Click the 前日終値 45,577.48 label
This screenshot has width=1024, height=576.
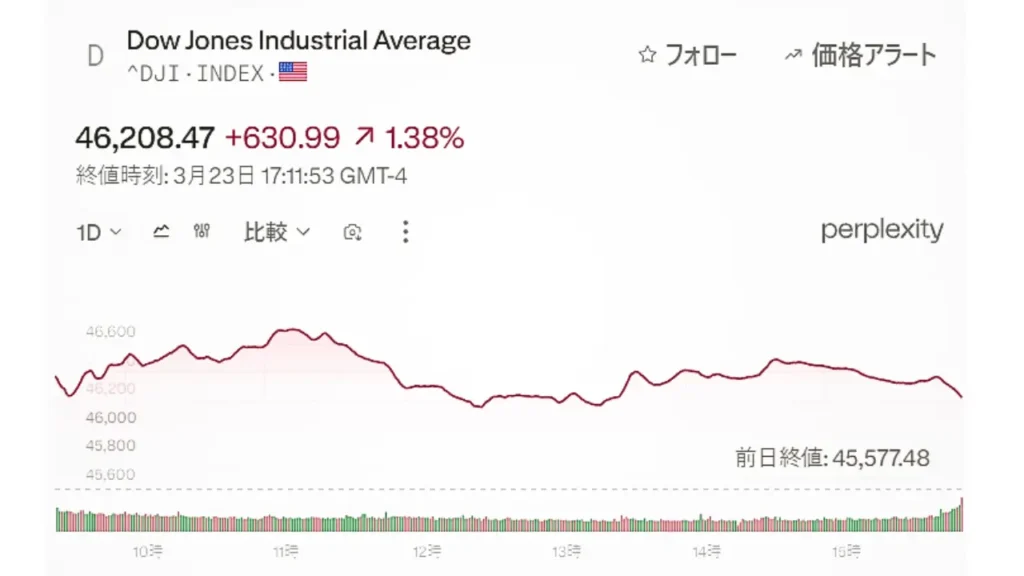(x=832, y=458)
